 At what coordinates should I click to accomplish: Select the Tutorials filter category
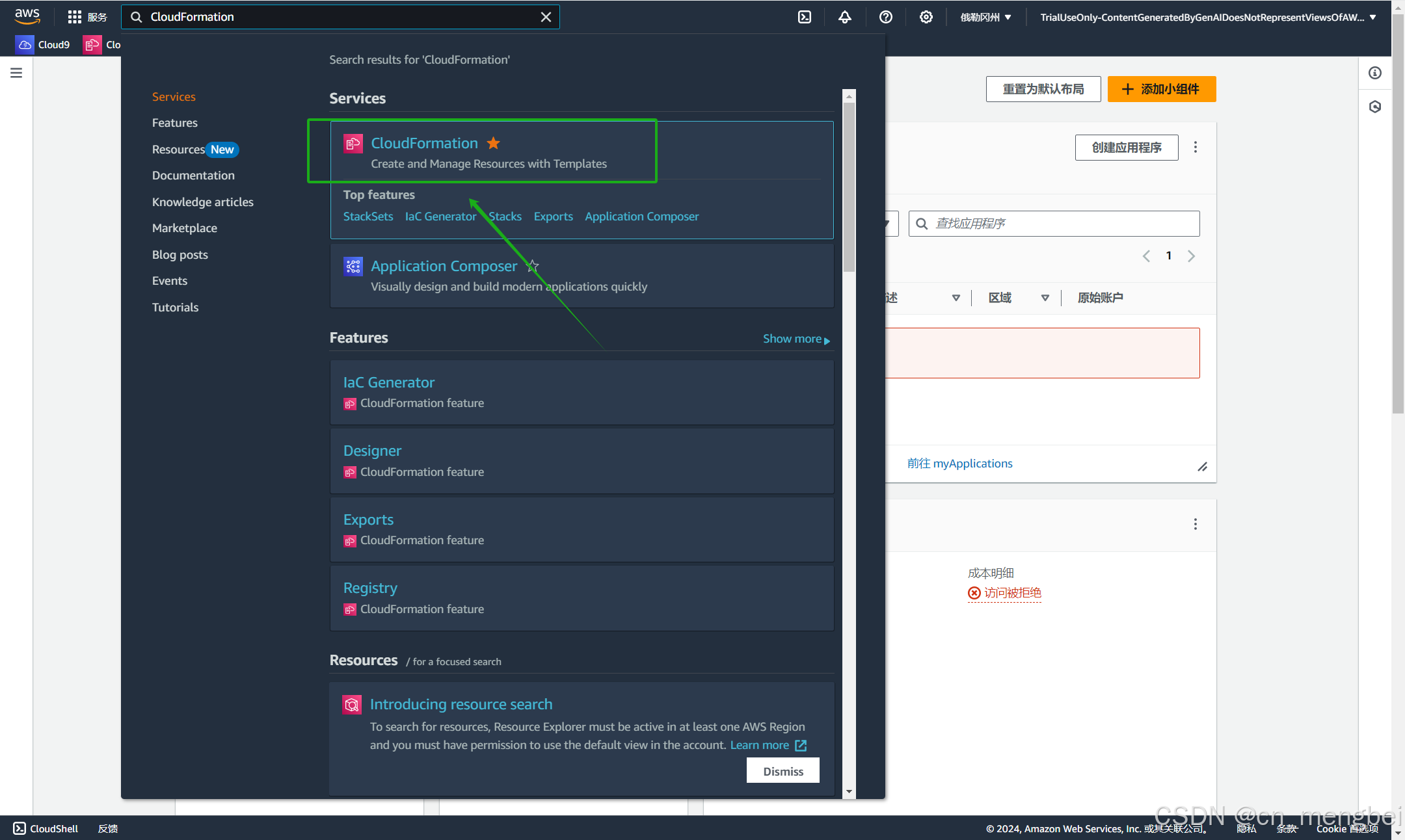tap(176, 308)
